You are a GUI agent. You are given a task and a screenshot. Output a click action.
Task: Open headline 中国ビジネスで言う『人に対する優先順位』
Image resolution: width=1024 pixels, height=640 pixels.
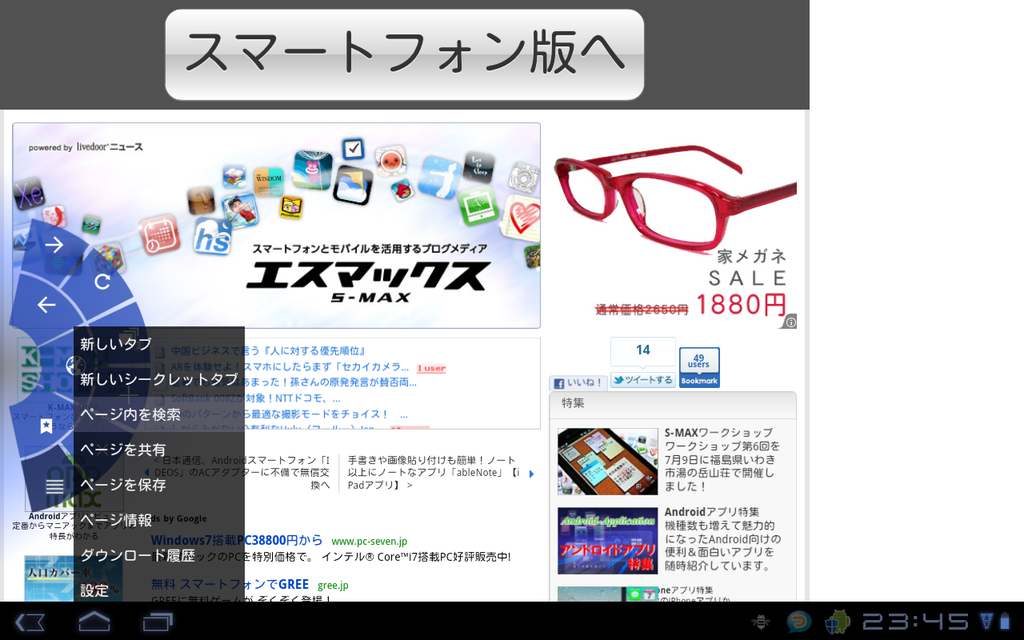(x=269, y=351)
